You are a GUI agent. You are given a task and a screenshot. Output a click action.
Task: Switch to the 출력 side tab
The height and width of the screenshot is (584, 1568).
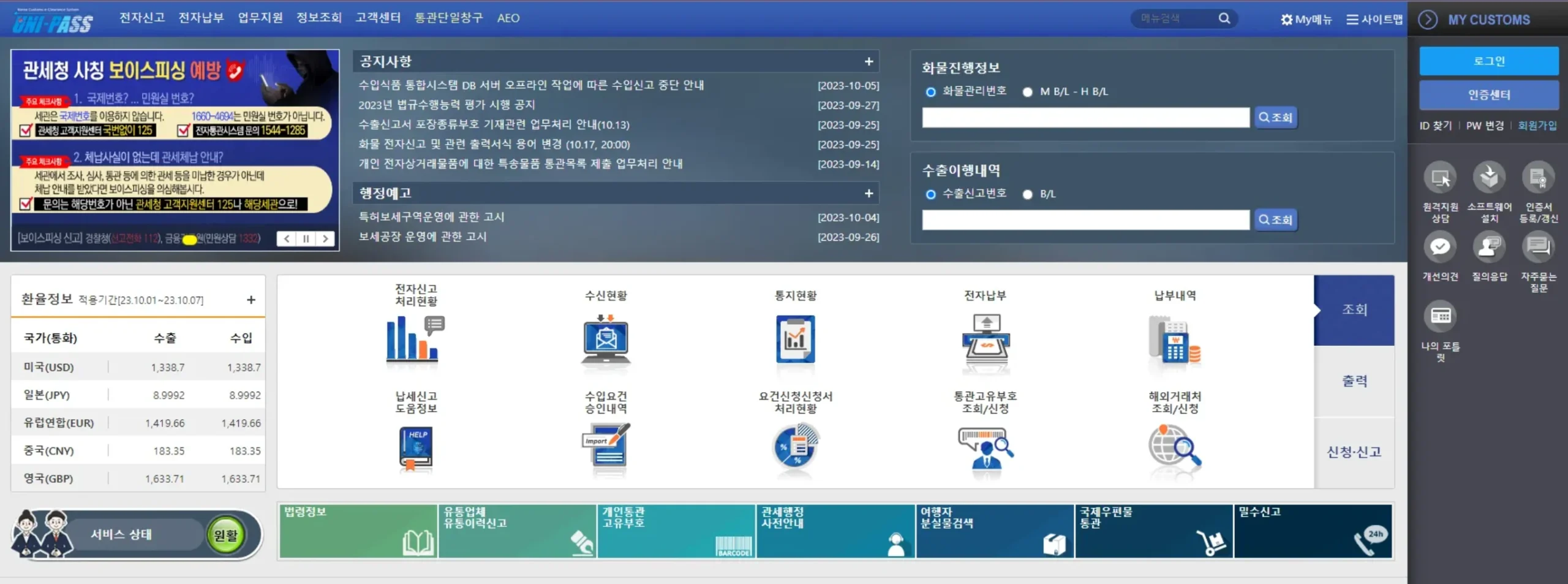(x=1354, y=381)
